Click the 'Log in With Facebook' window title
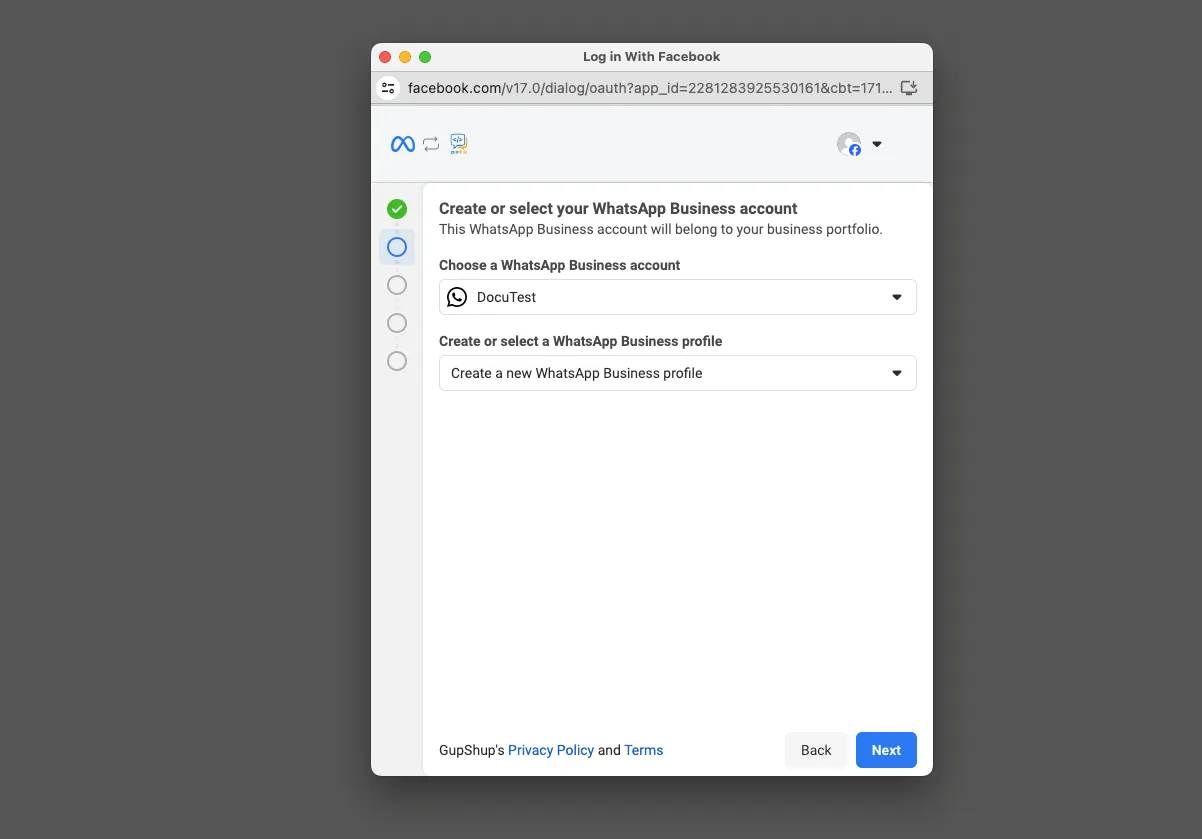This screenshot has height=839, width=1202. click(x=652, y=57)
